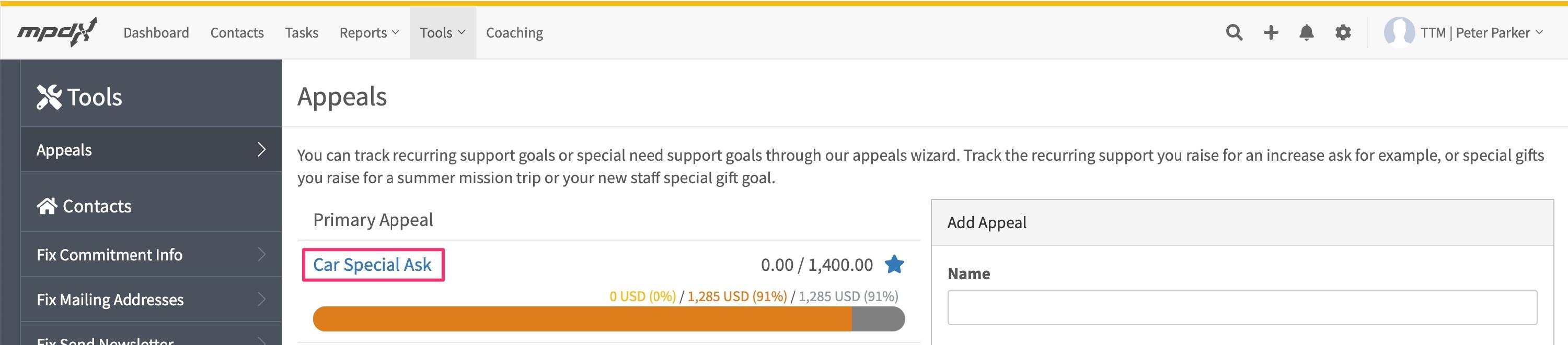Expand the Reports dropdown menu
The height and width of the screenshot is (345, 1568).
369,33
